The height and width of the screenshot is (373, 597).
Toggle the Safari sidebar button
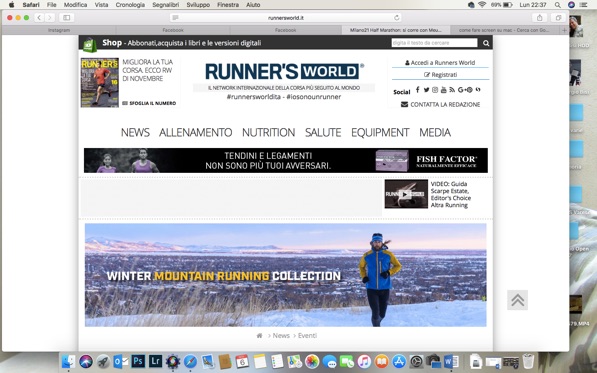pos(67,18)
